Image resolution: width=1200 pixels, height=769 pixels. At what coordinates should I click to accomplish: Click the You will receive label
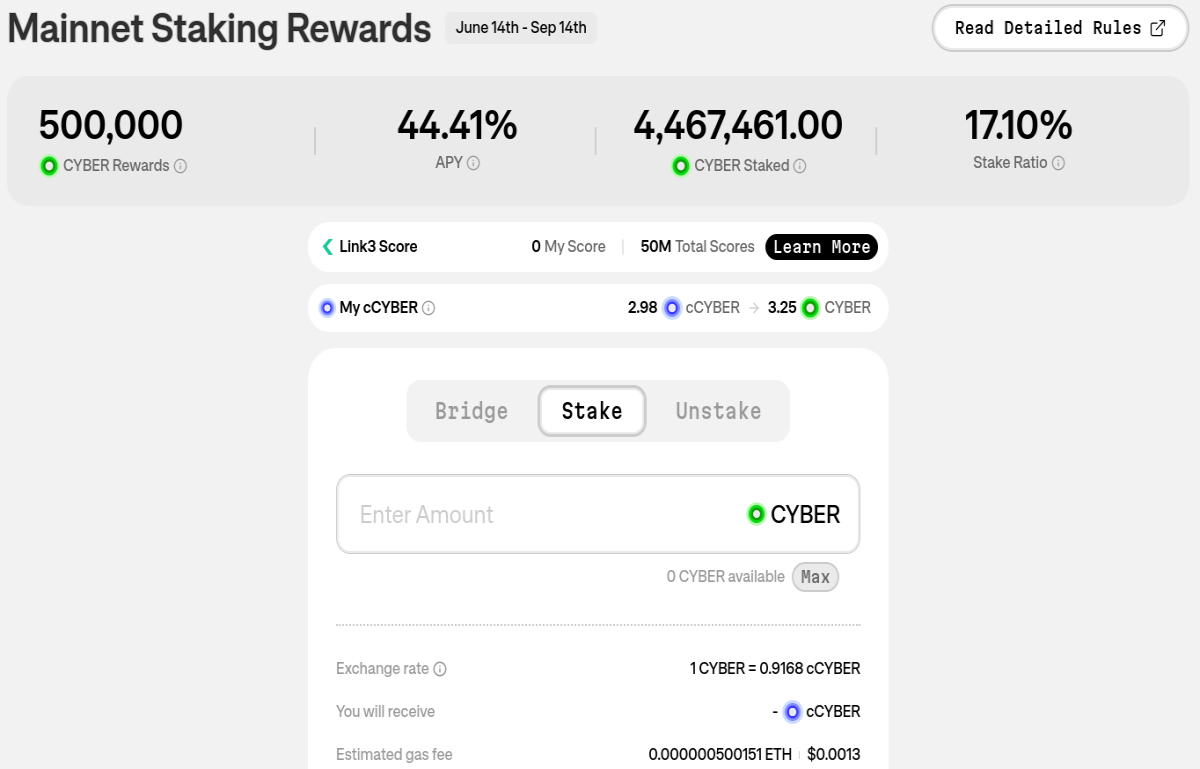385,712
